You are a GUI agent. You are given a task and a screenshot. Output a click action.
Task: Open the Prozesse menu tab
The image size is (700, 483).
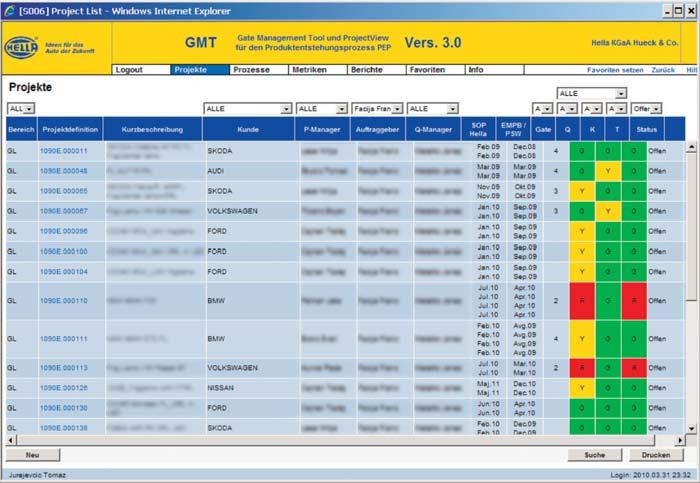[x=258, y=70]
